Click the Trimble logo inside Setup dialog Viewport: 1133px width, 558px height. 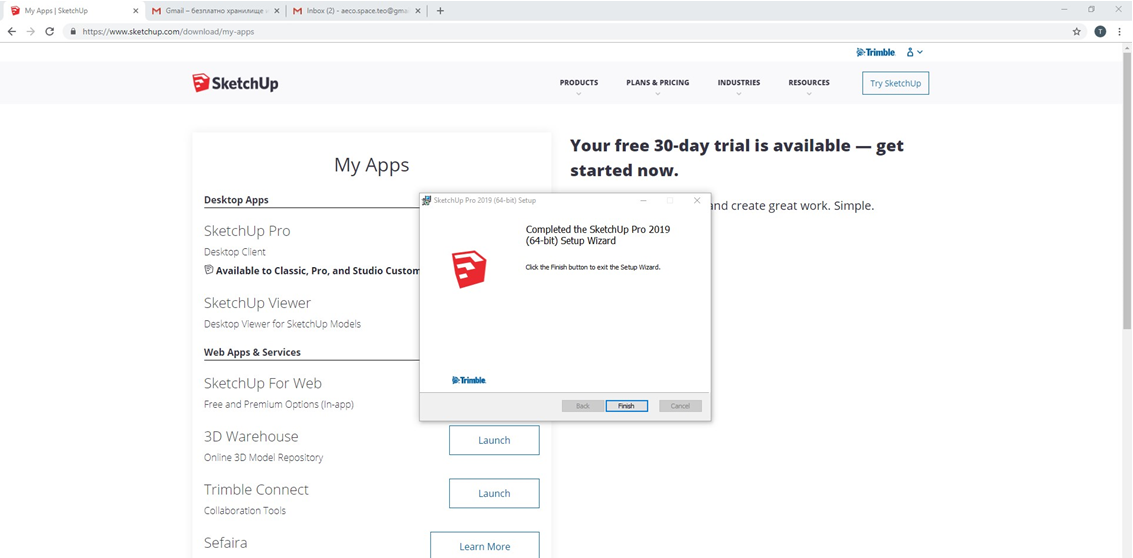tap(469, 380)
